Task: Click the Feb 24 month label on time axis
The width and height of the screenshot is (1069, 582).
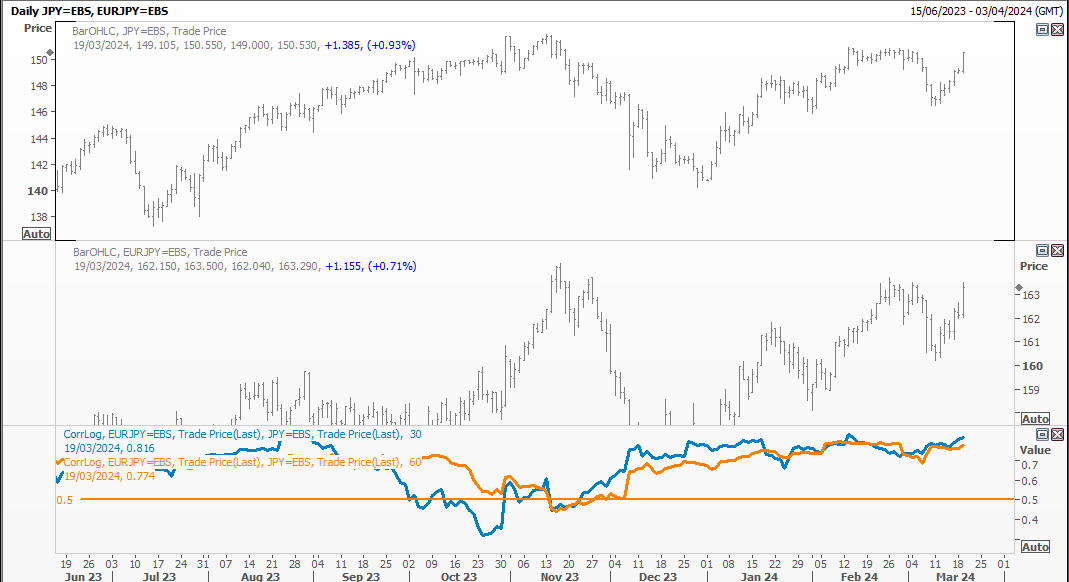Action: pos(859,577)
